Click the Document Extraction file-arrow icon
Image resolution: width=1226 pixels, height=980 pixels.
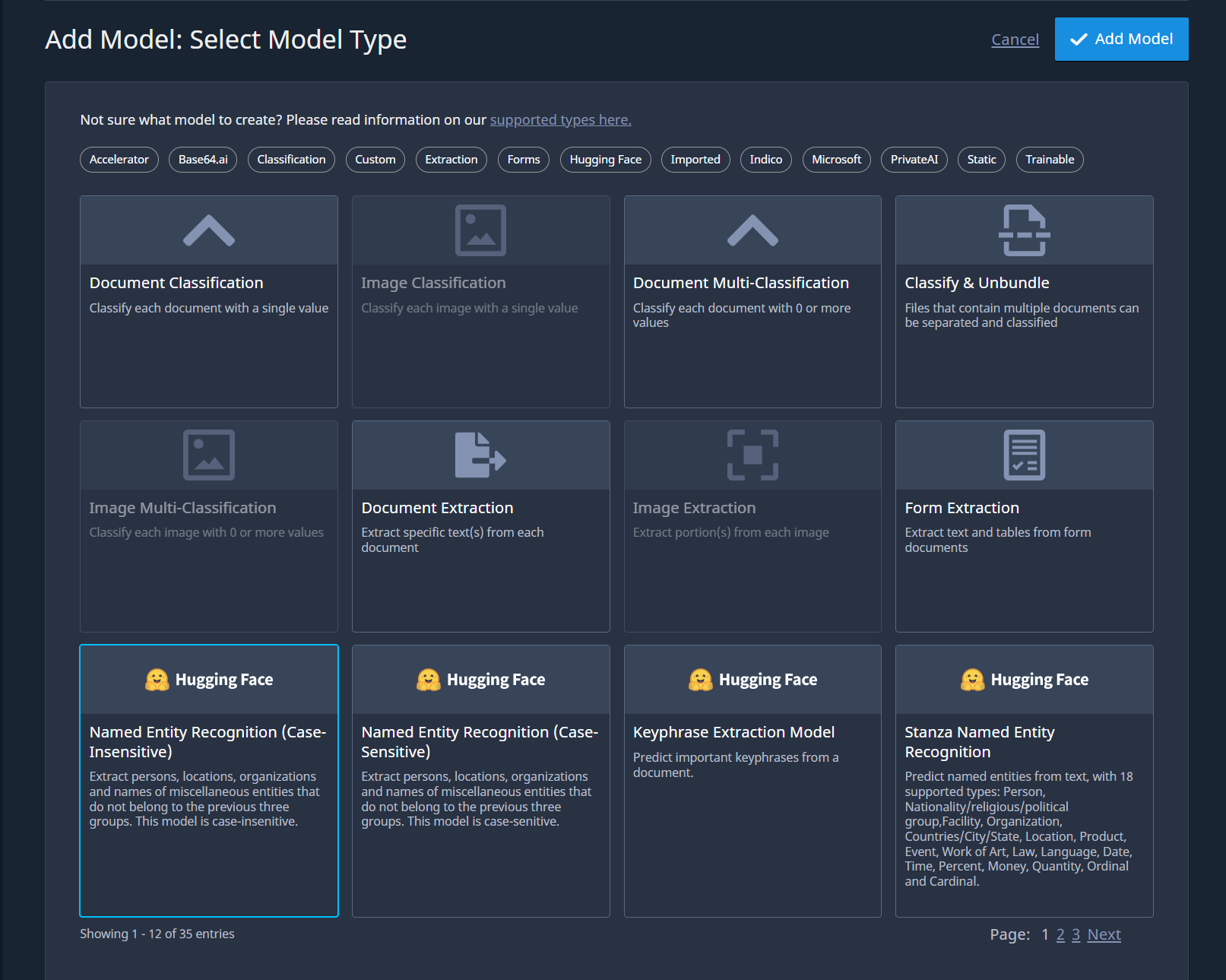(x=480, y=455)
